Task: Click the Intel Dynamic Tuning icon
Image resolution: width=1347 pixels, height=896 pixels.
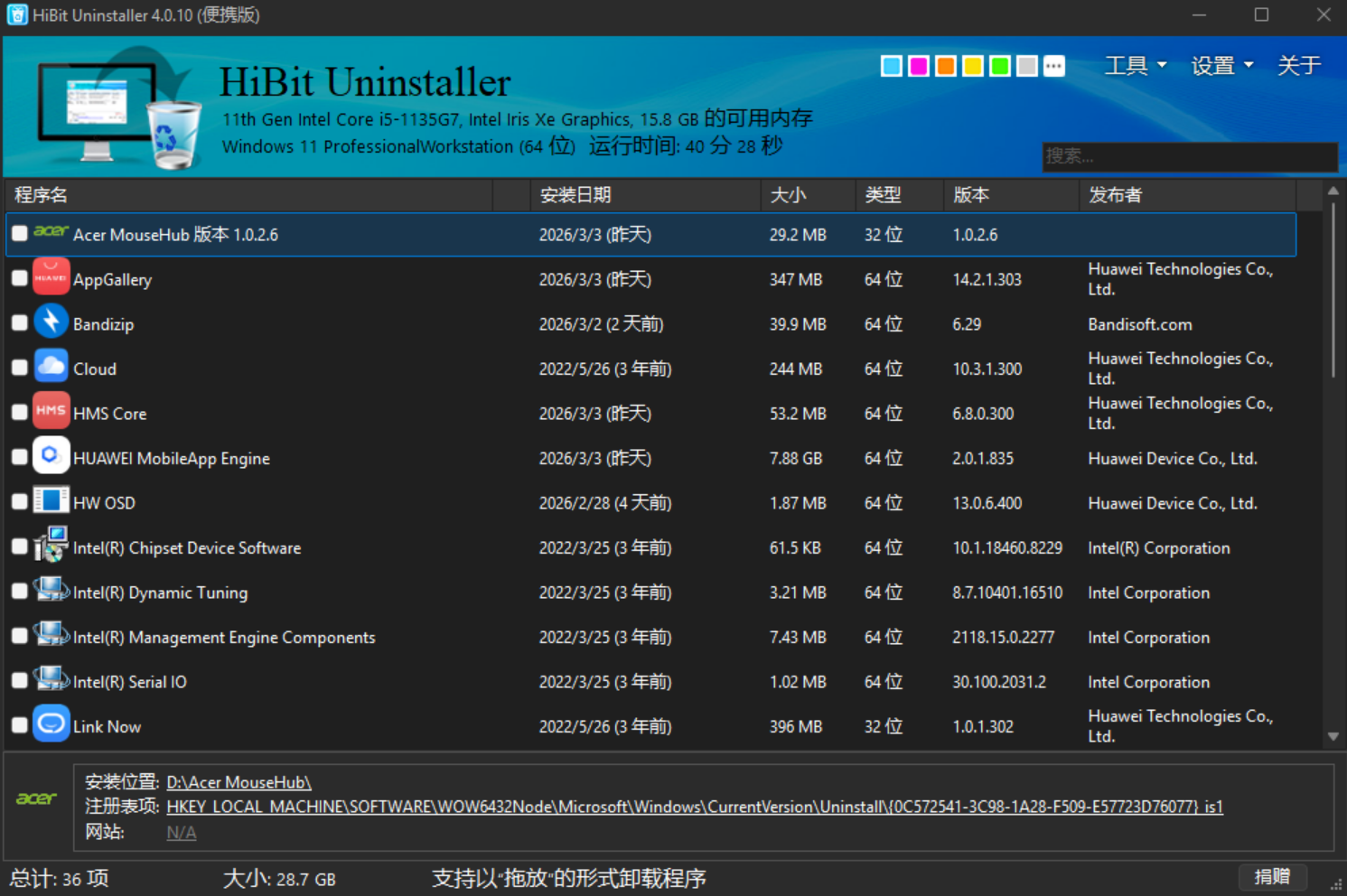Action: [51, 591]
